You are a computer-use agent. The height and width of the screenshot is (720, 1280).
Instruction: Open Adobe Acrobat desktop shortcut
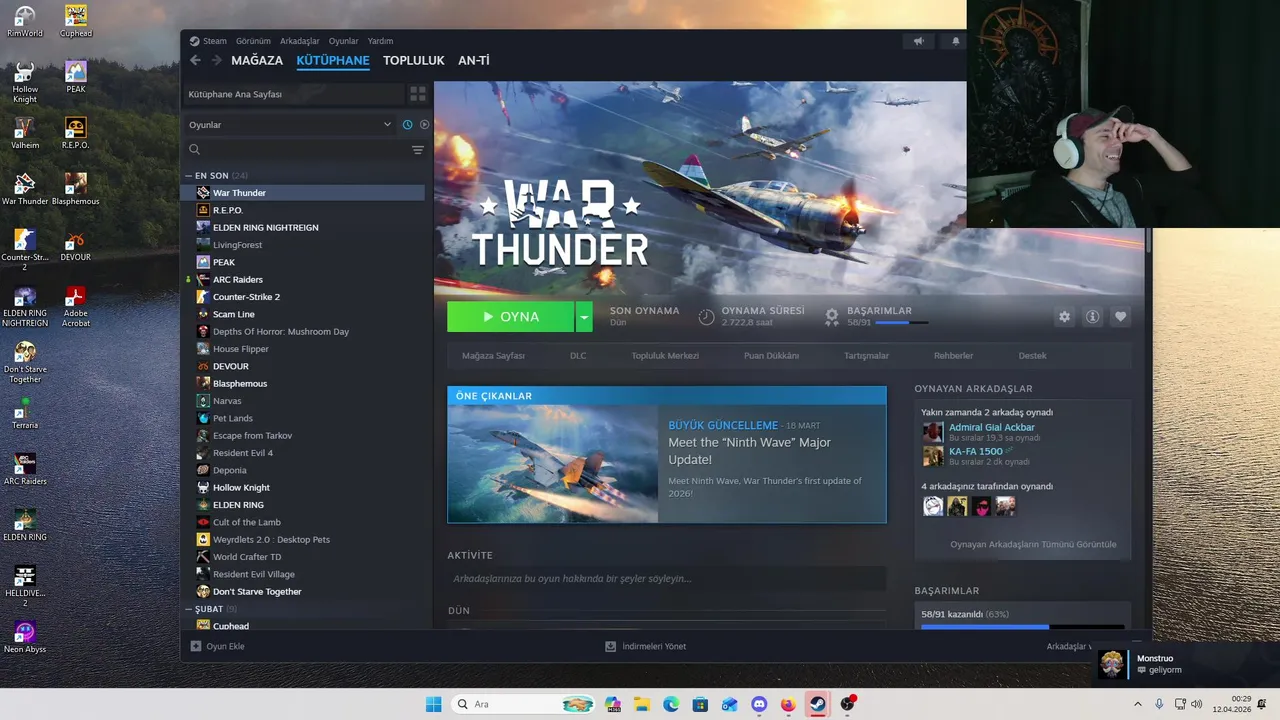(x=76, y=307)
